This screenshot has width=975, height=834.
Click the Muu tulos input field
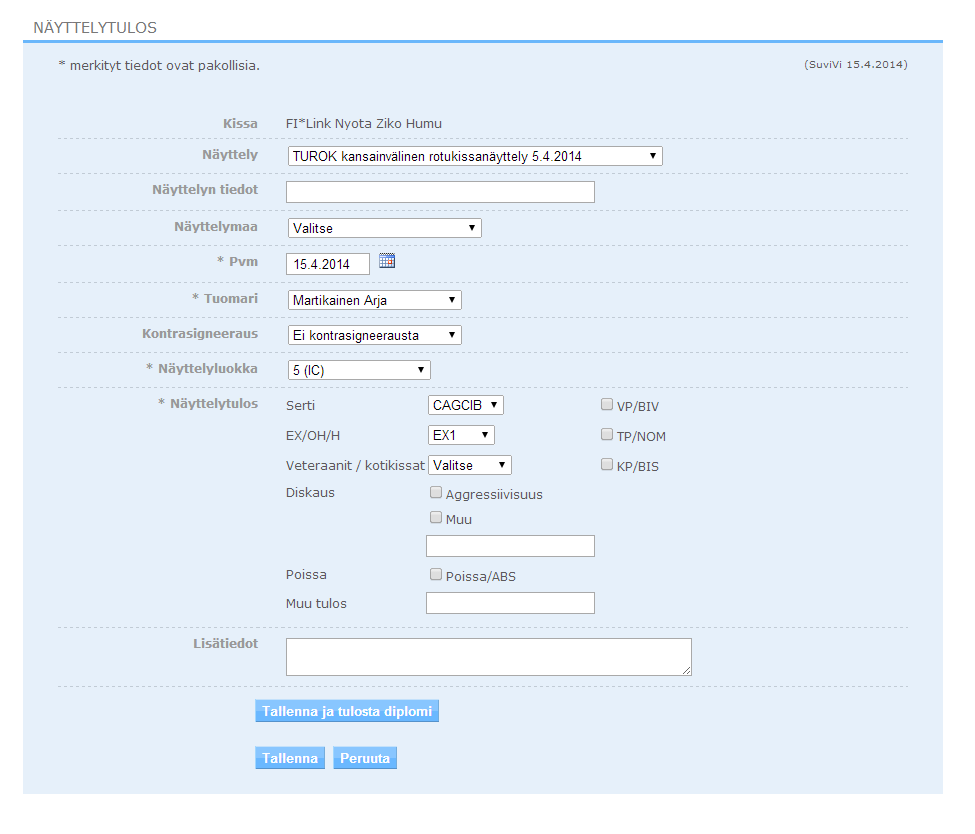tap(510, 603)
